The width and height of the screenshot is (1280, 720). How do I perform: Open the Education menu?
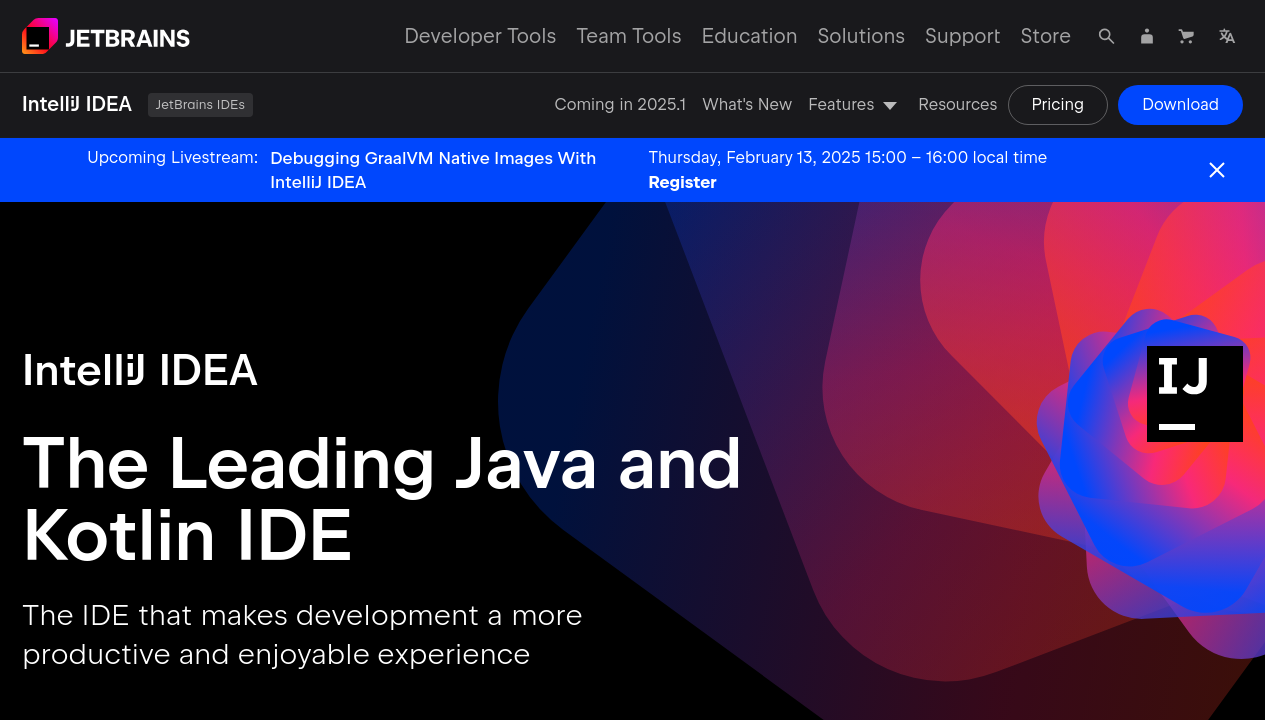tap(749, 36)
